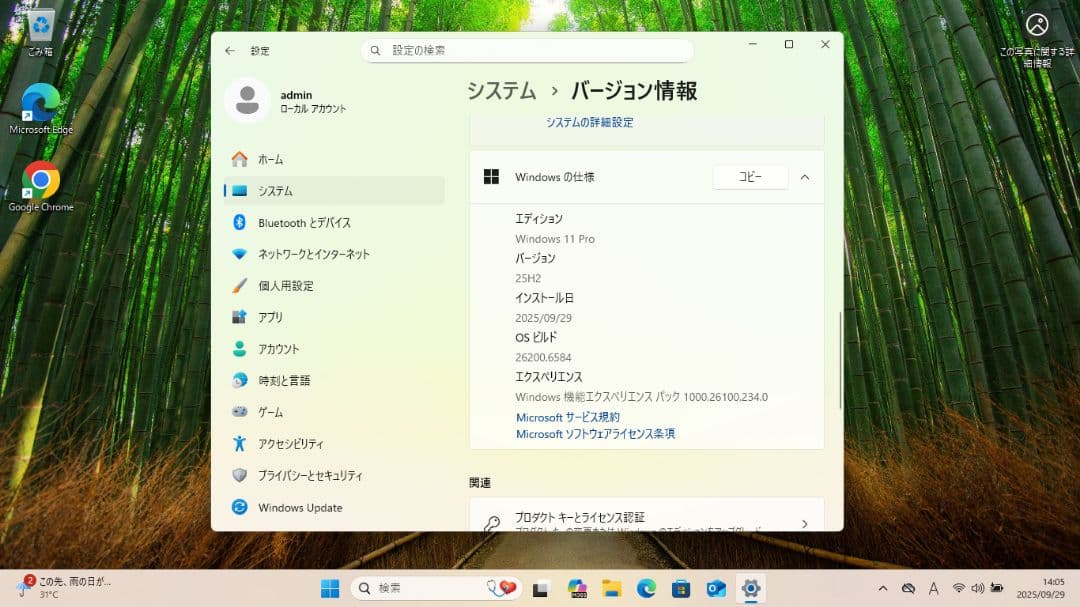The width and height of the screenshot is (1080, 607).
Task: Open Windows Update in the sidebar
Action: point(334,507)
